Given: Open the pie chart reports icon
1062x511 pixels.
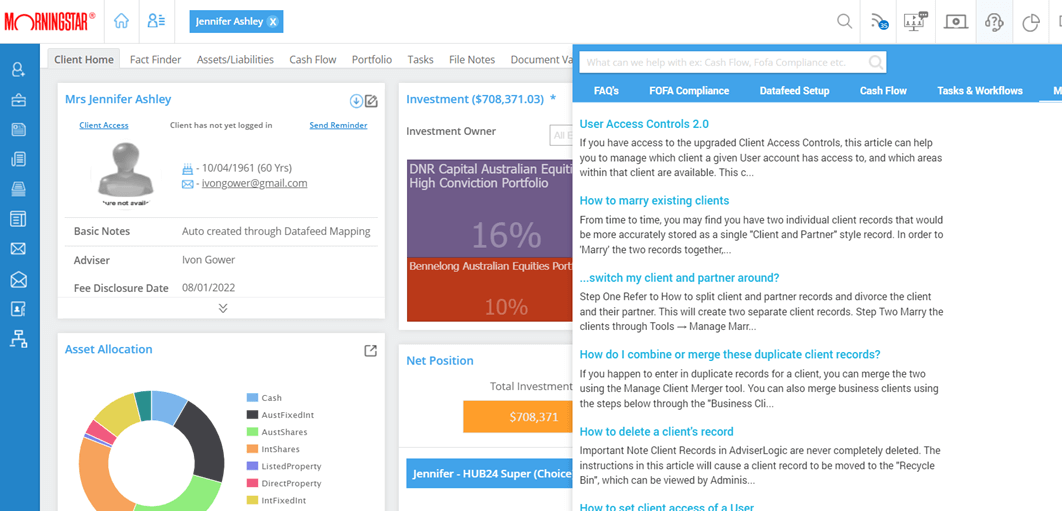Looking at the screenshot, I should tap(1031, 23).
